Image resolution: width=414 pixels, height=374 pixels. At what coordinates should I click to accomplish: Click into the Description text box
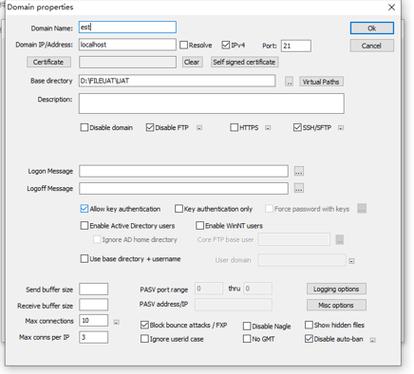(211, 103)
